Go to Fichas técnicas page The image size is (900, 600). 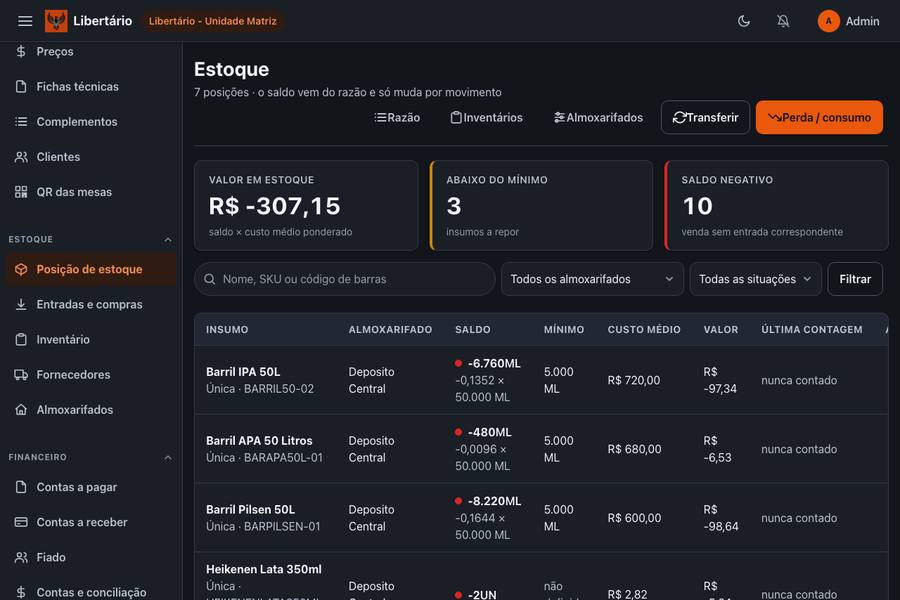91,87
